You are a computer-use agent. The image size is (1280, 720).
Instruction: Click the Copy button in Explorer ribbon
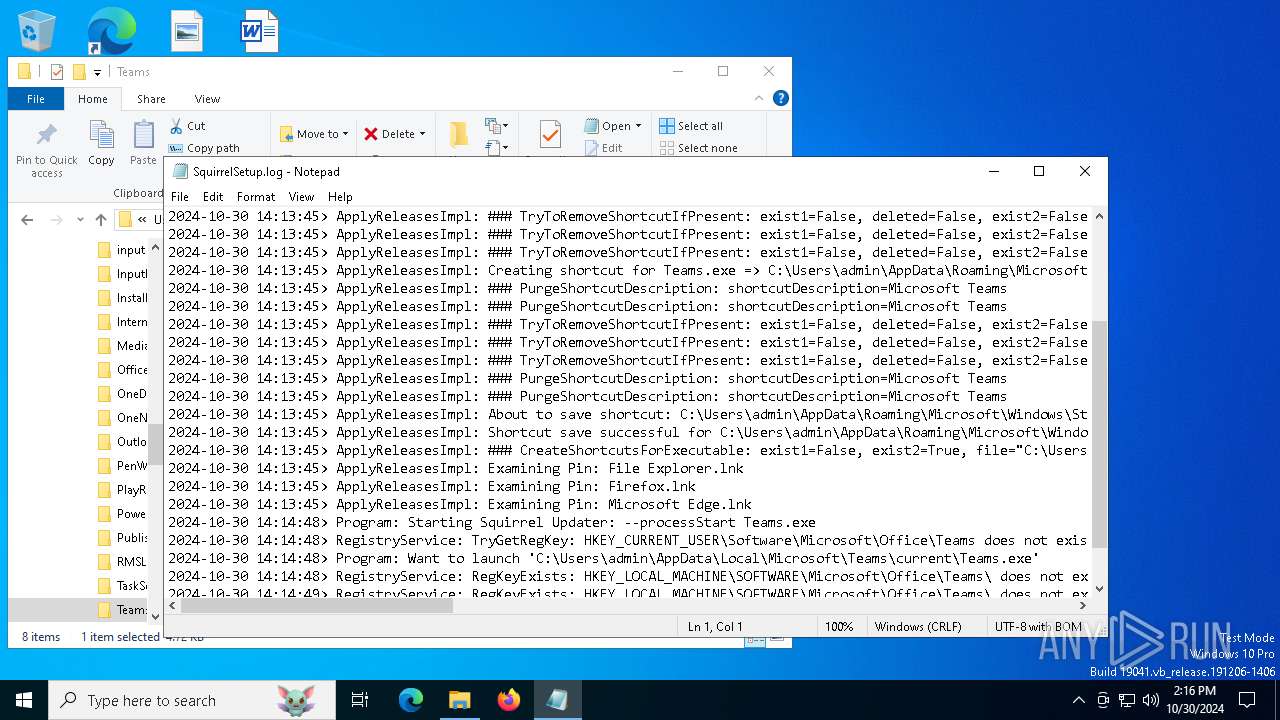pyautogui.click(x=101, y=143)
